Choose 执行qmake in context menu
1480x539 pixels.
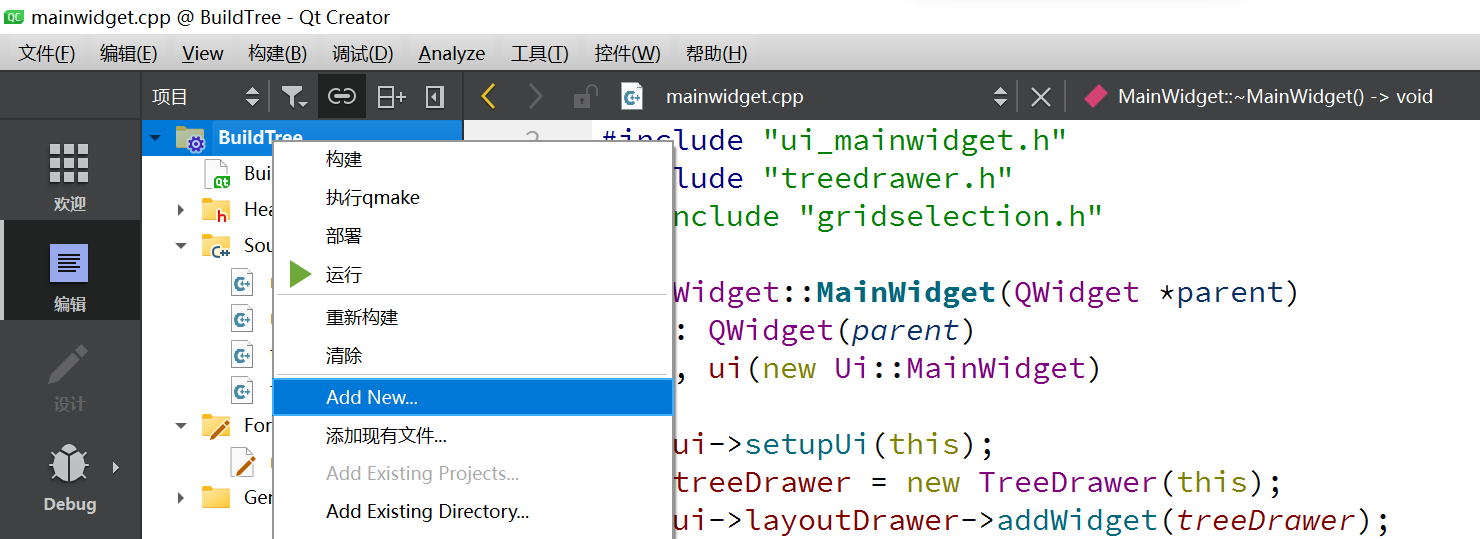click(x=472, y=198)
